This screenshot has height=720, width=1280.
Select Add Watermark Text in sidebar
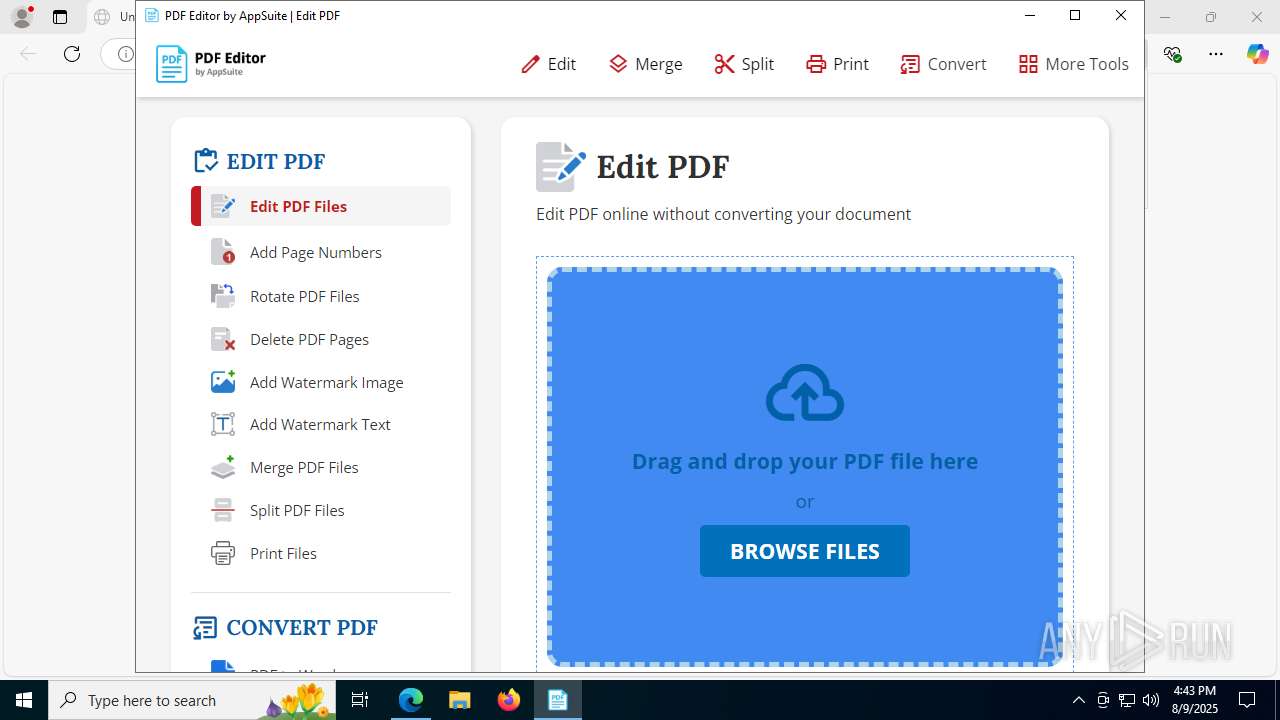click(321, 424)
